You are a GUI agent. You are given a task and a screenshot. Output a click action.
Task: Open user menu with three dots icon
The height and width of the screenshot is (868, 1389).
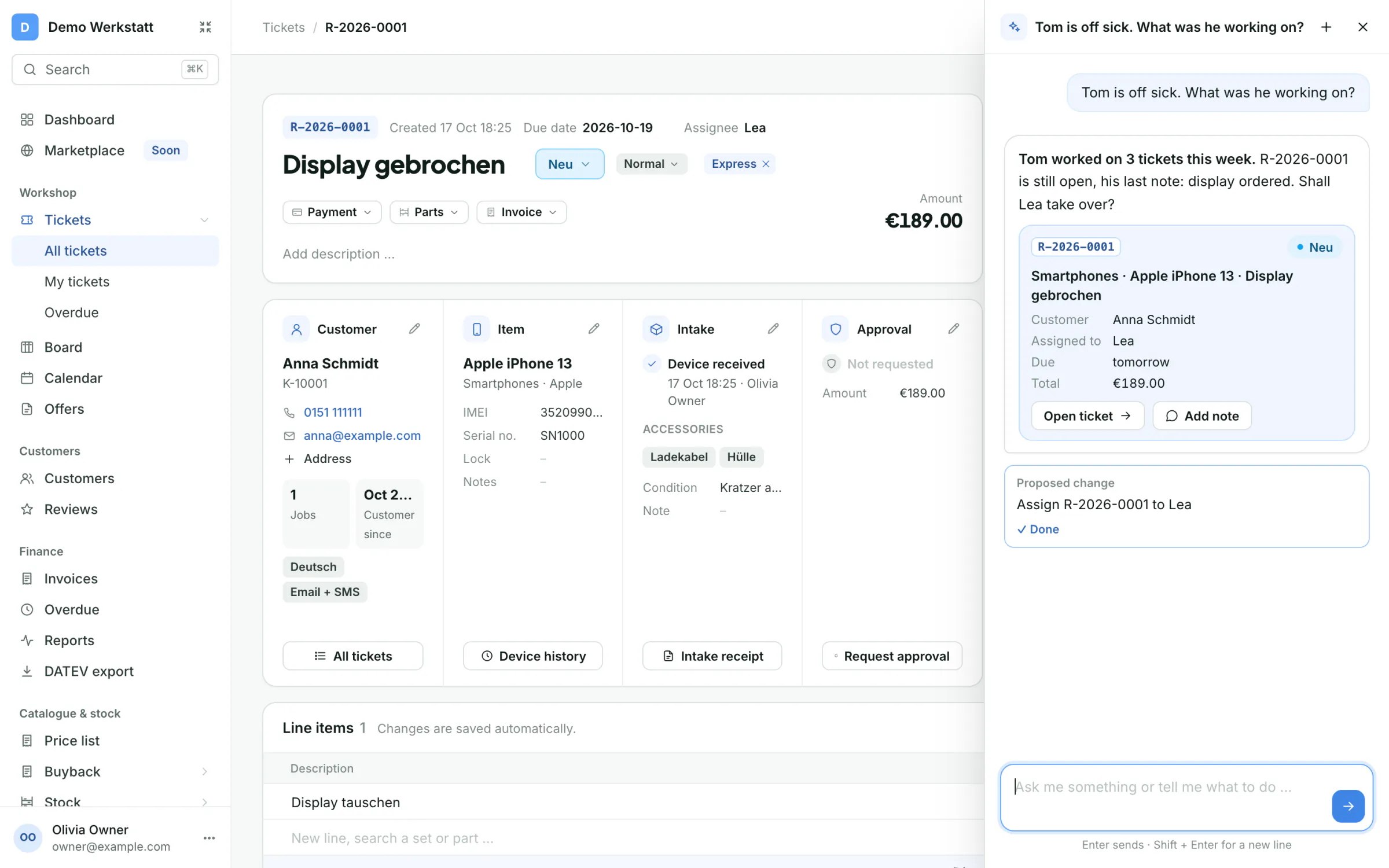(x=210, y=838)
